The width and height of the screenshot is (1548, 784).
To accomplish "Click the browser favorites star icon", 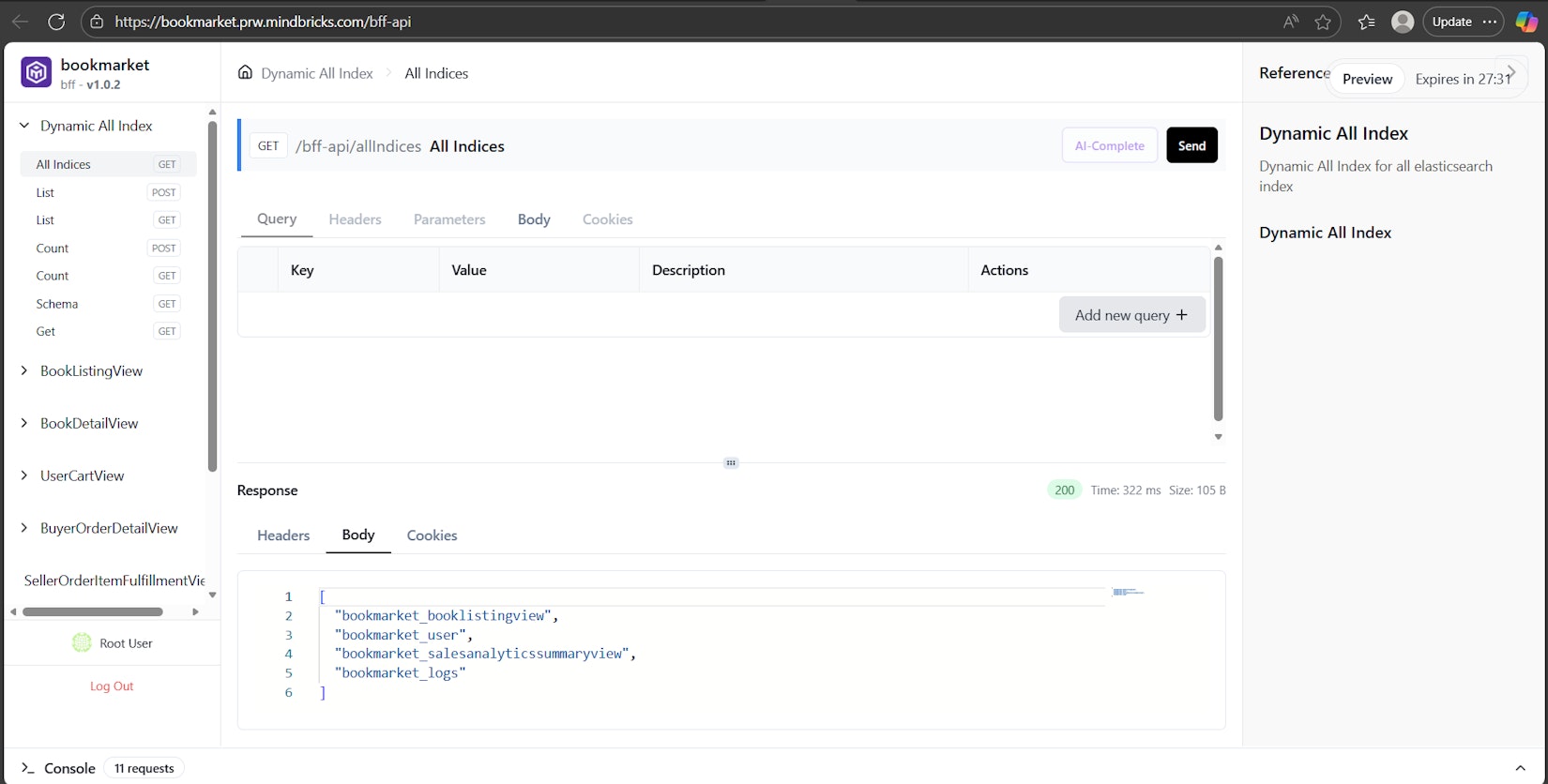I will point(1323,22).
